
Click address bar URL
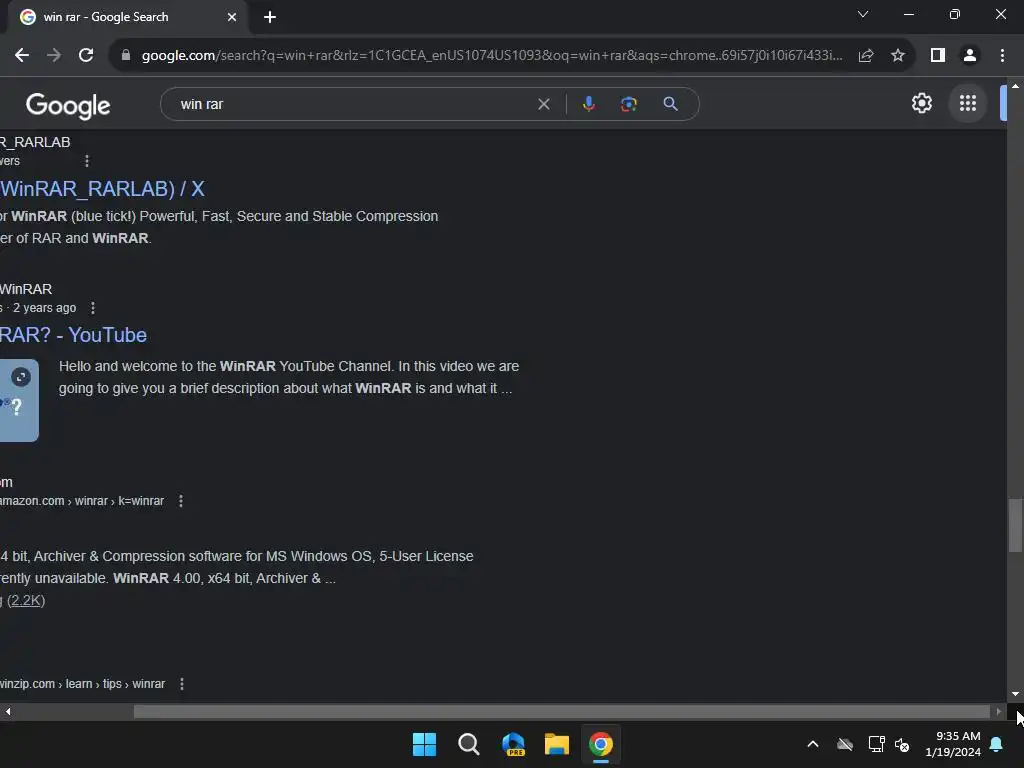[492, 56]
